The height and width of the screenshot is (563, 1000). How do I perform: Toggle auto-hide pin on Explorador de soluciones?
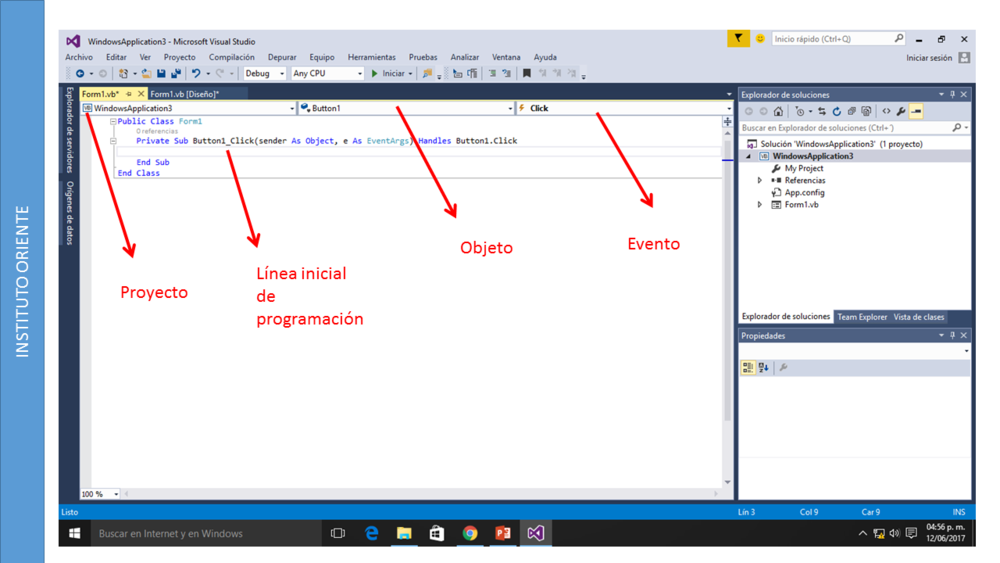(x=952, y=95)
